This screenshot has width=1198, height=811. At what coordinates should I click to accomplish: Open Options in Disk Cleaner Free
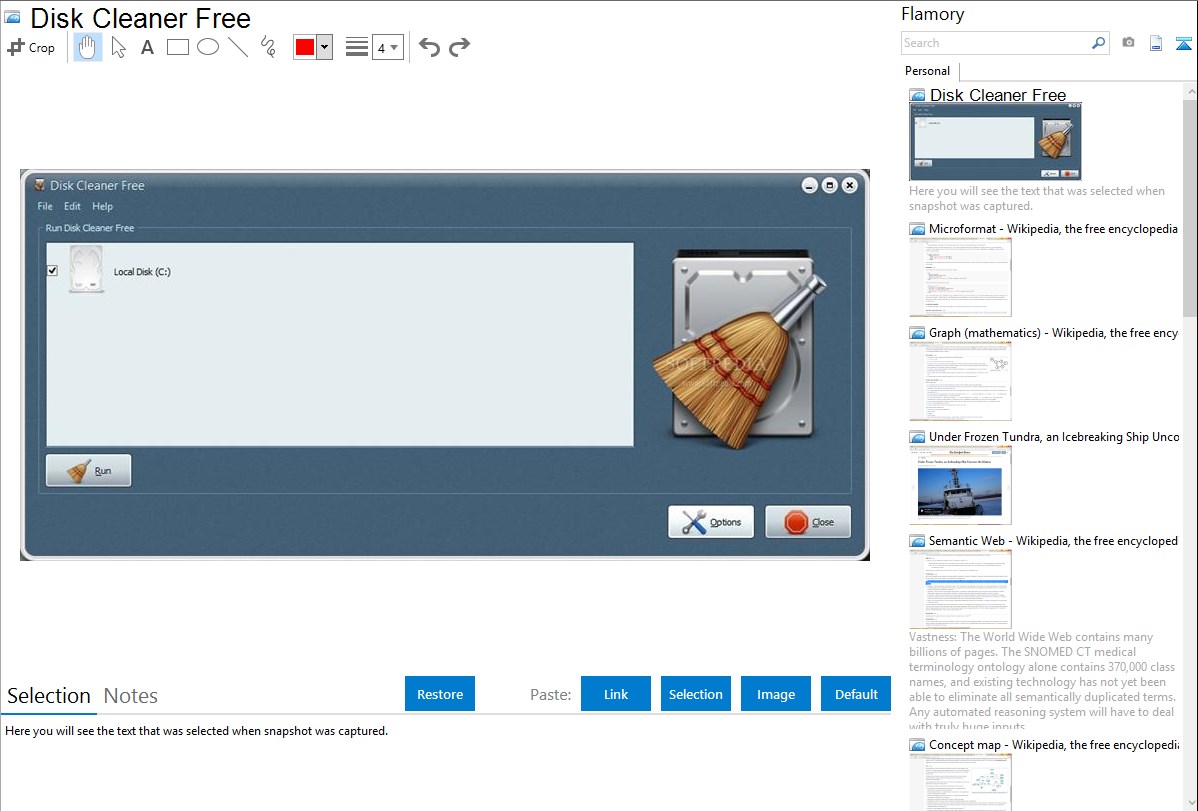[711, 522]
